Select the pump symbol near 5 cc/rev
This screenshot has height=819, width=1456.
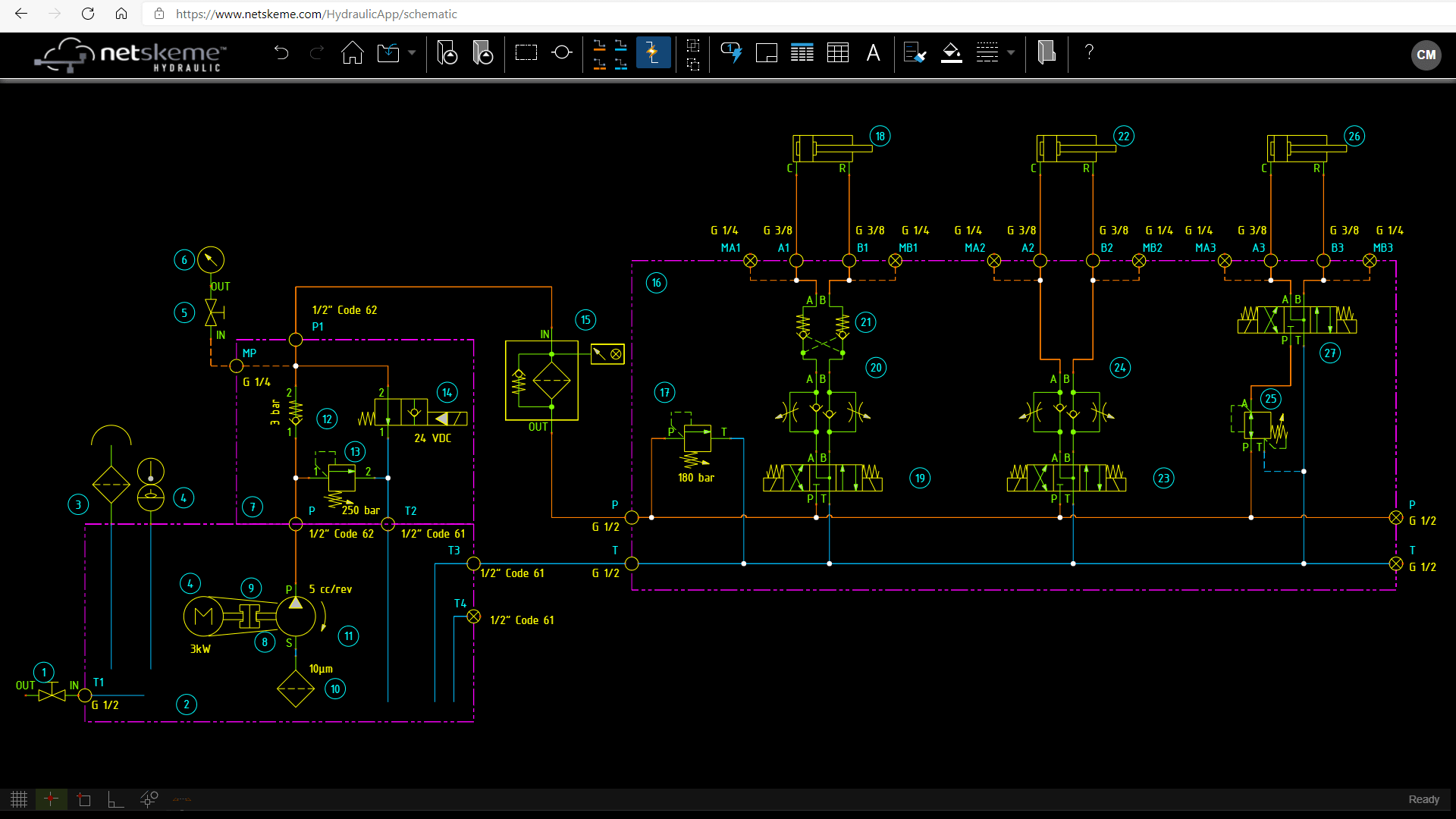296,616
